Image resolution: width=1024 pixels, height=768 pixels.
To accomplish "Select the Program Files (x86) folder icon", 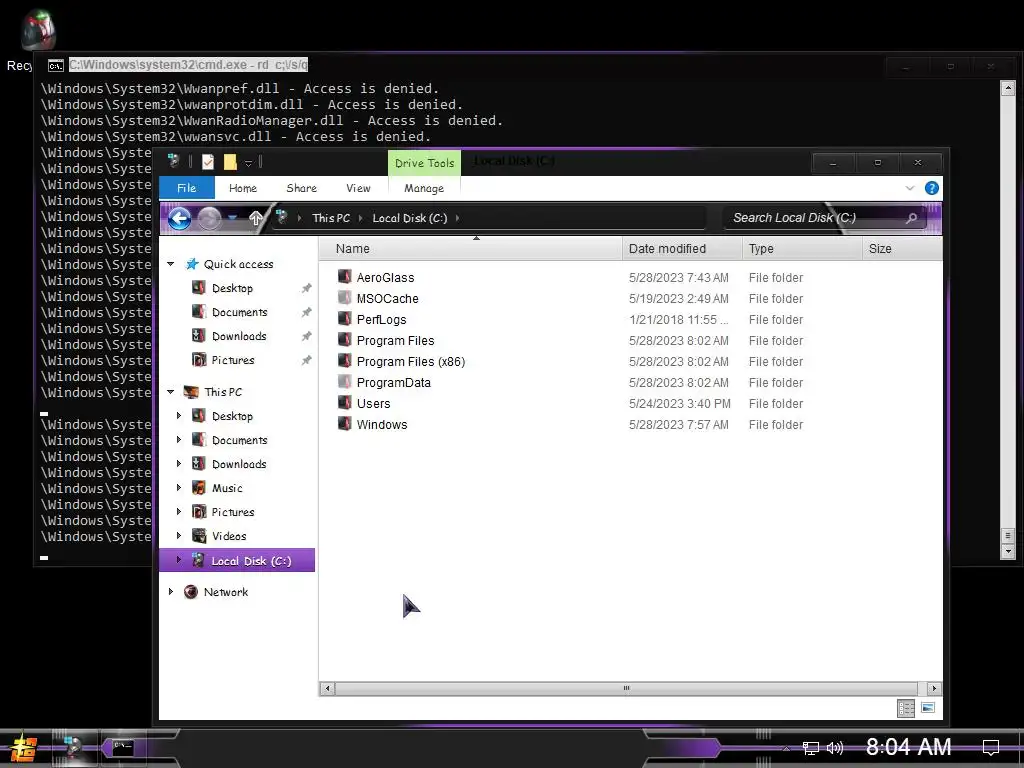I will 345,360.
